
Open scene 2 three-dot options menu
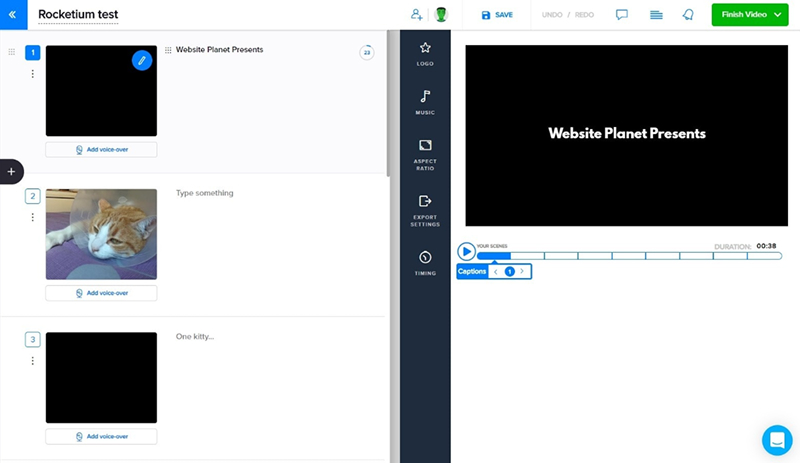pyautogui.click(x=33, y=217)
